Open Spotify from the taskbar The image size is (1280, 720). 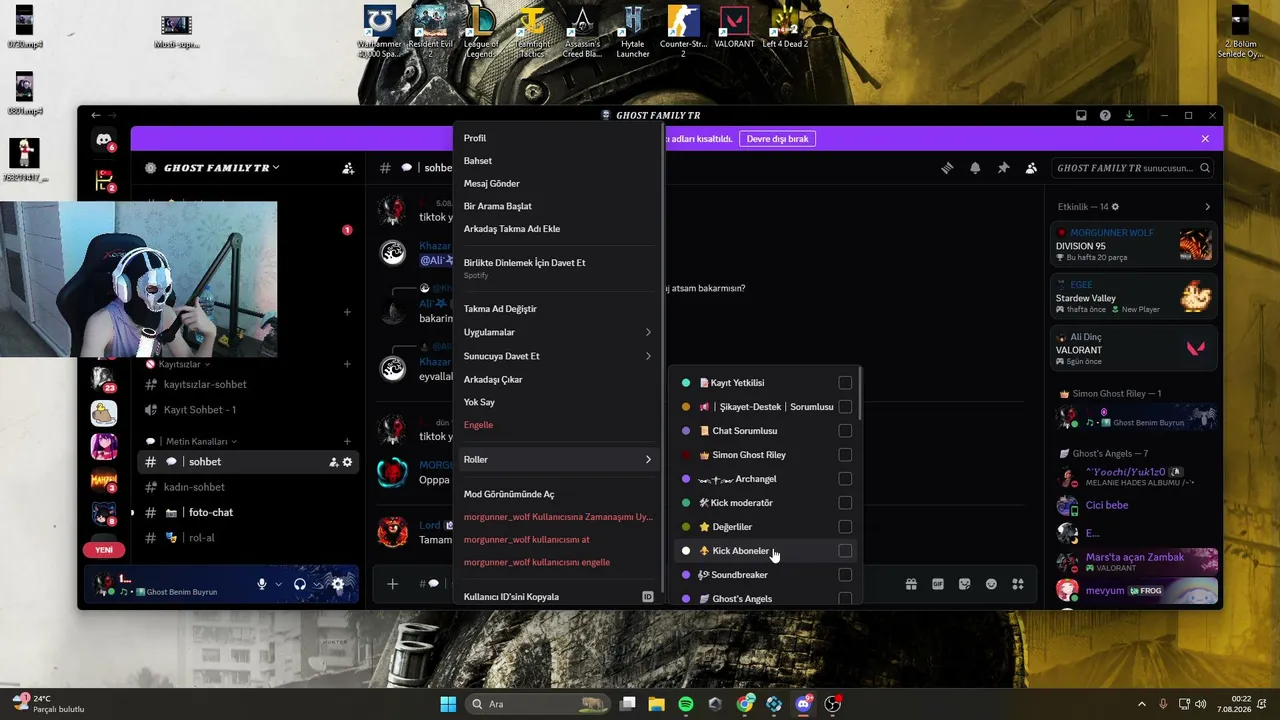(x=686, y=704)
